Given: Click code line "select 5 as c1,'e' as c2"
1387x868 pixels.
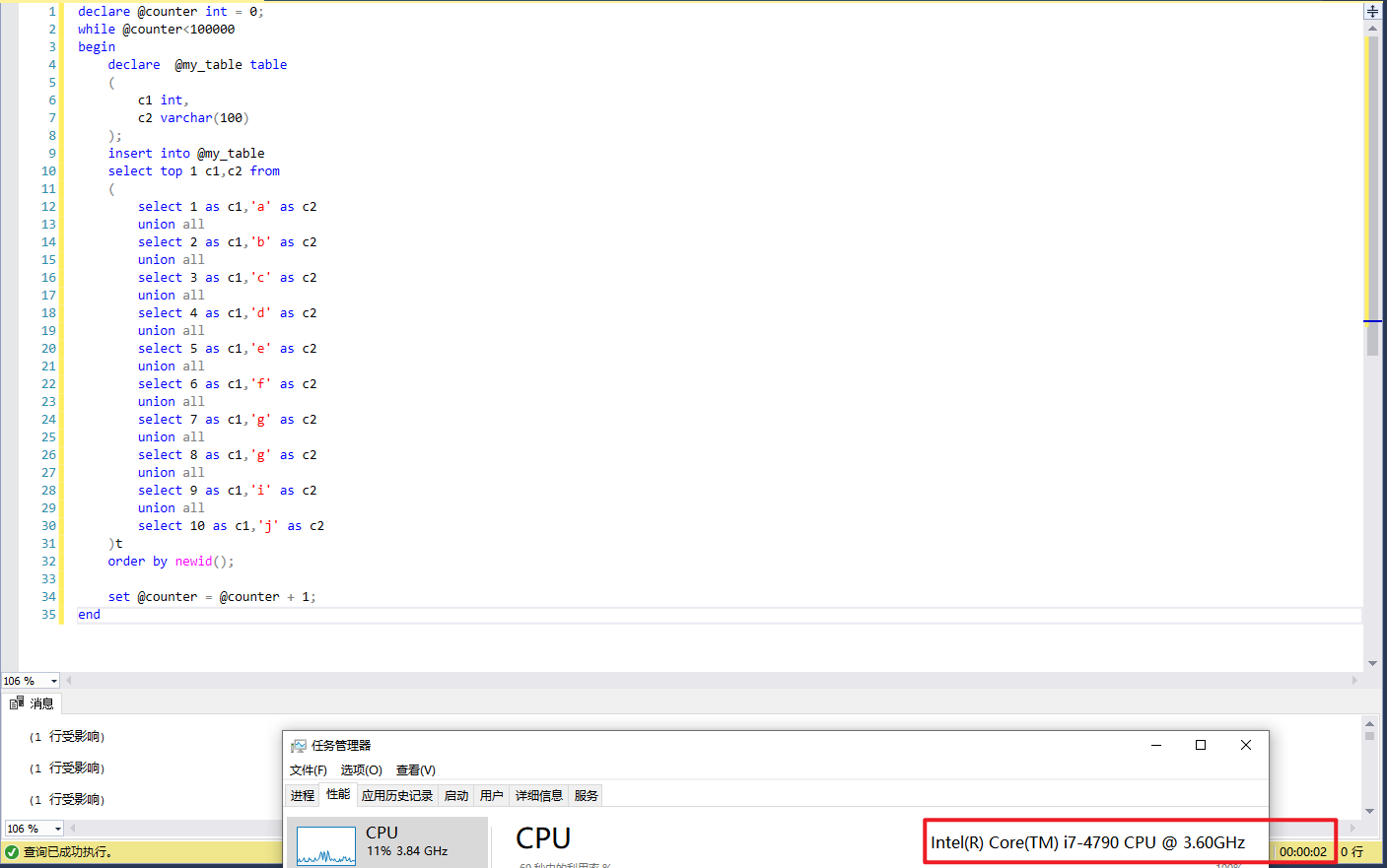Looking at the screenshot, I should (x=228, y=349).
